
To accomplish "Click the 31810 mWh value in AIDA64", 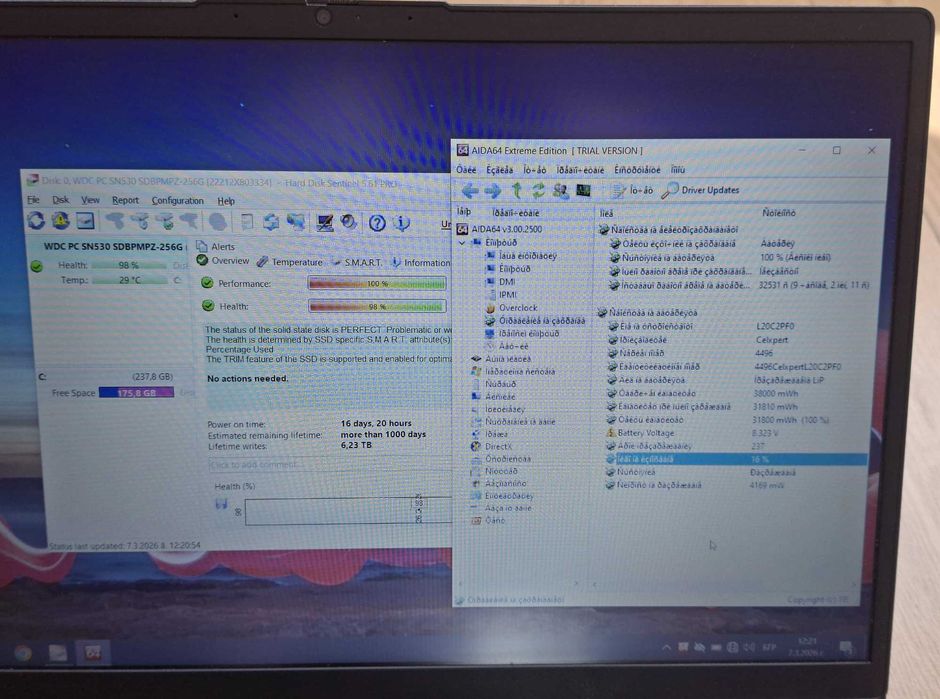I will coord(775,407).
